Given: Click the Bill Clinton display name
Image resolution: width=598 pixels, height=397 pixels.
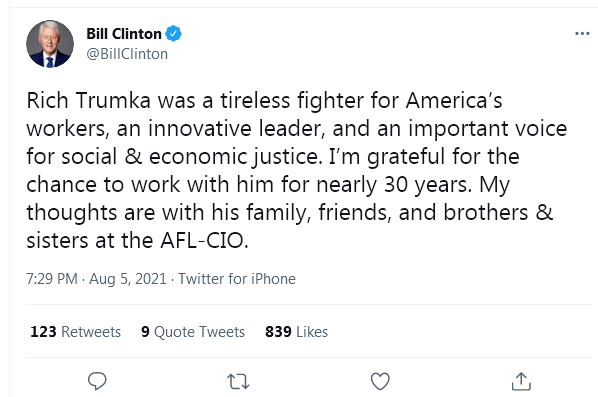Looking at the screenshot, I should 124,34.
